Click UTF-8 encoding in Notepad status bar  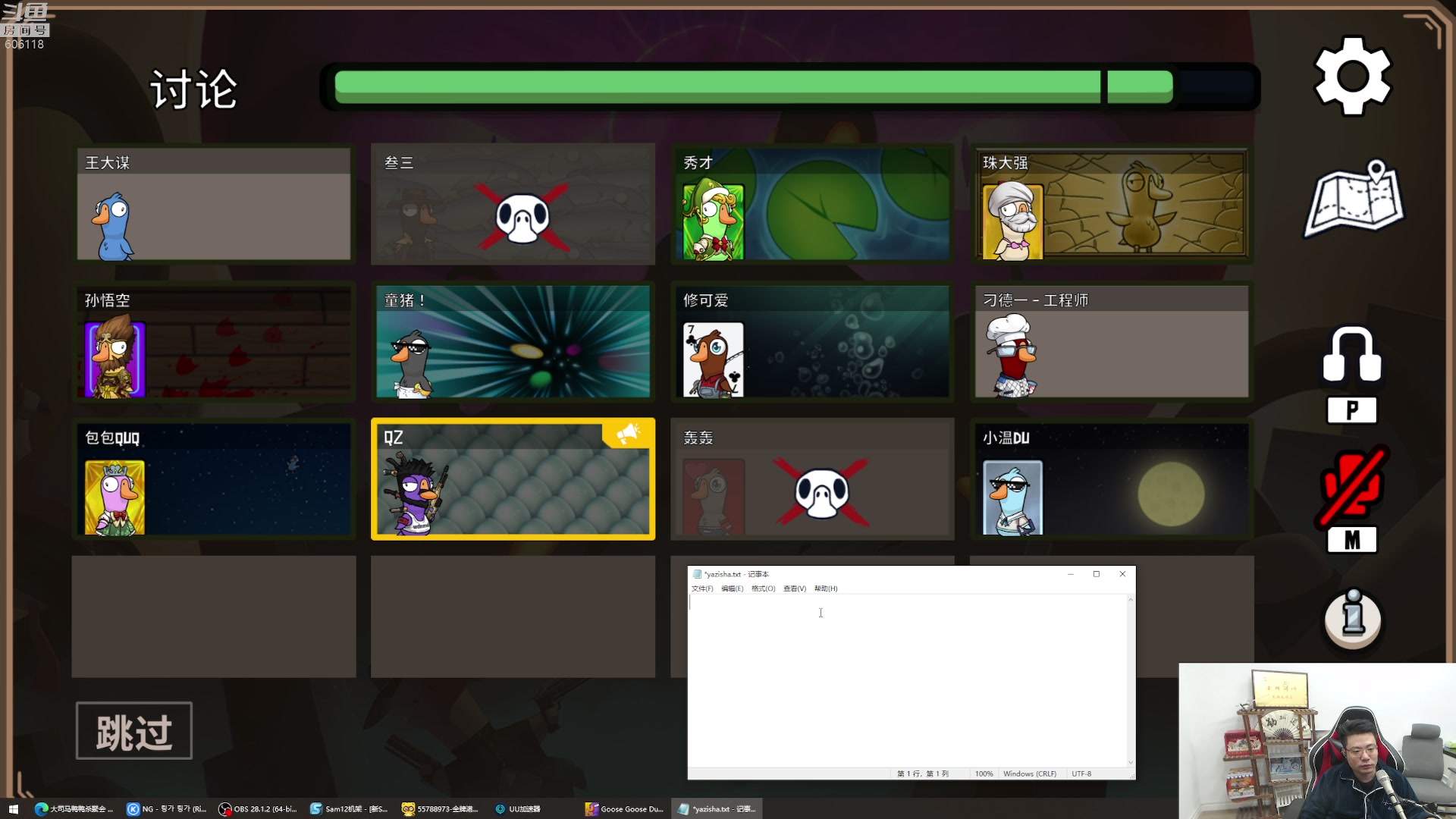pos(1081,773)
